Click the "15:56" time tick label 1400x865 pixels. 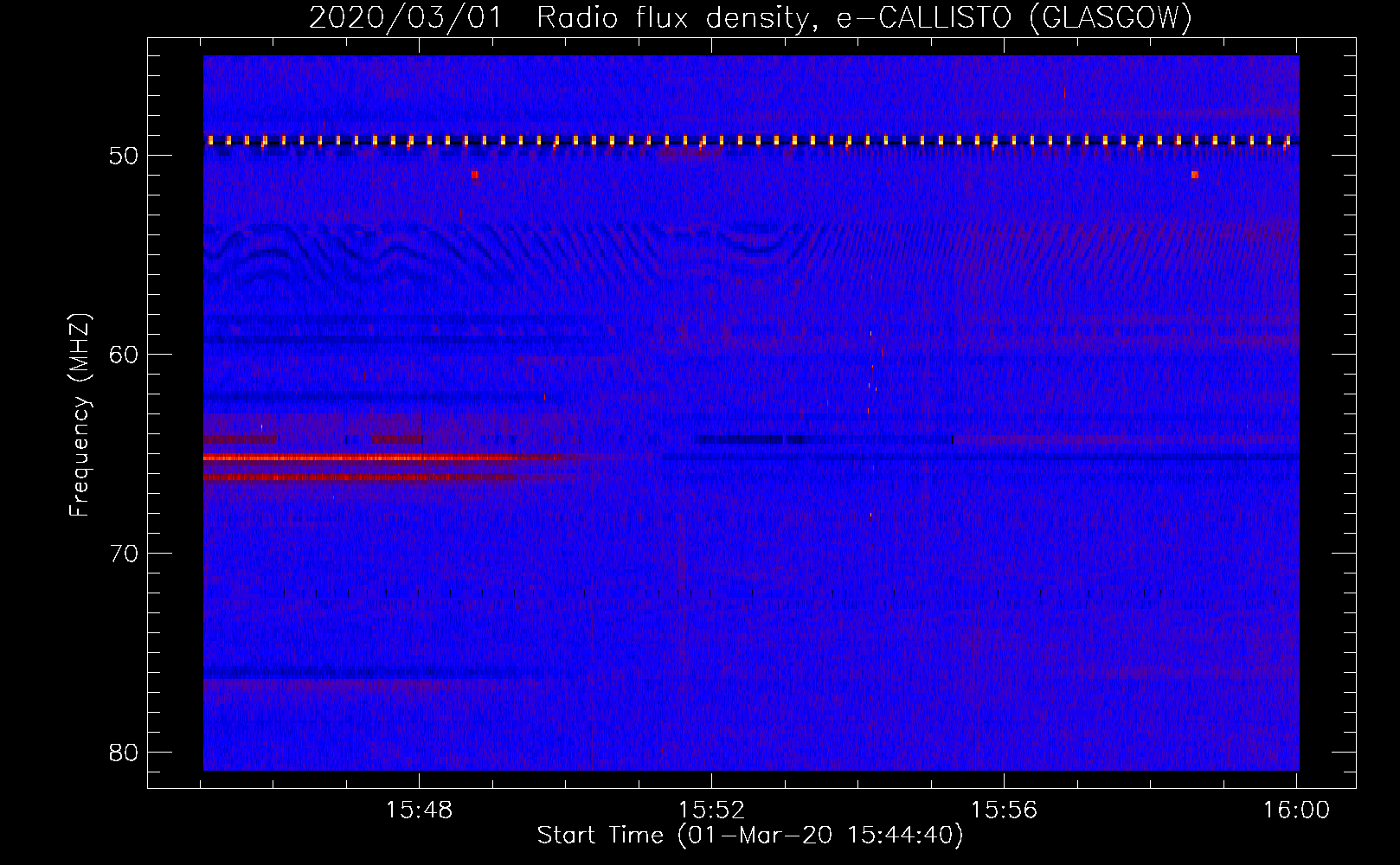pyautogui.click(x=1004, y=811)
